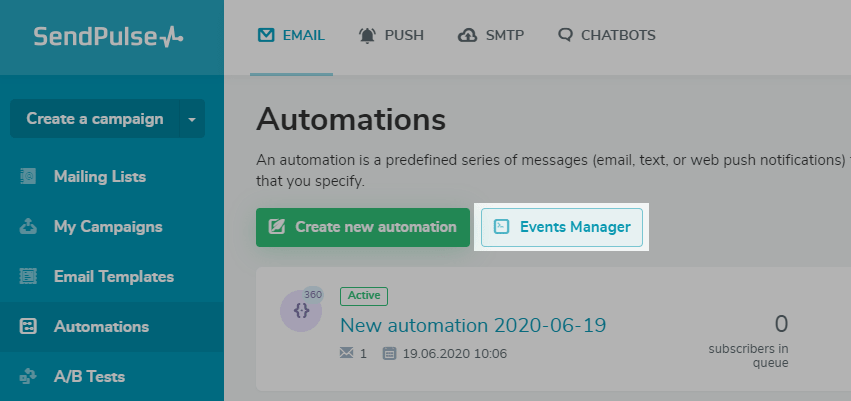Open the New automation 2020-06-19 link
The width and height of the screenshot is (851, 401).
[473, 325]
